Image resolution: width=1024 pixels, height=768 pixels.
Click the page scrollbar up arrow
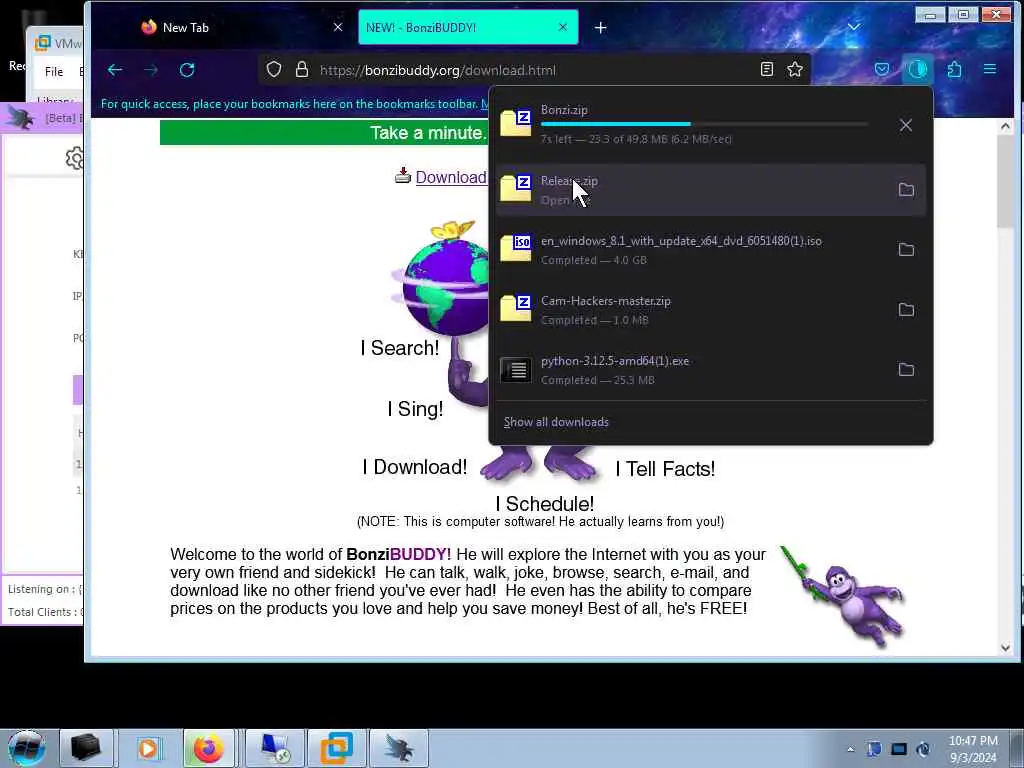(x=1005, y=126)
